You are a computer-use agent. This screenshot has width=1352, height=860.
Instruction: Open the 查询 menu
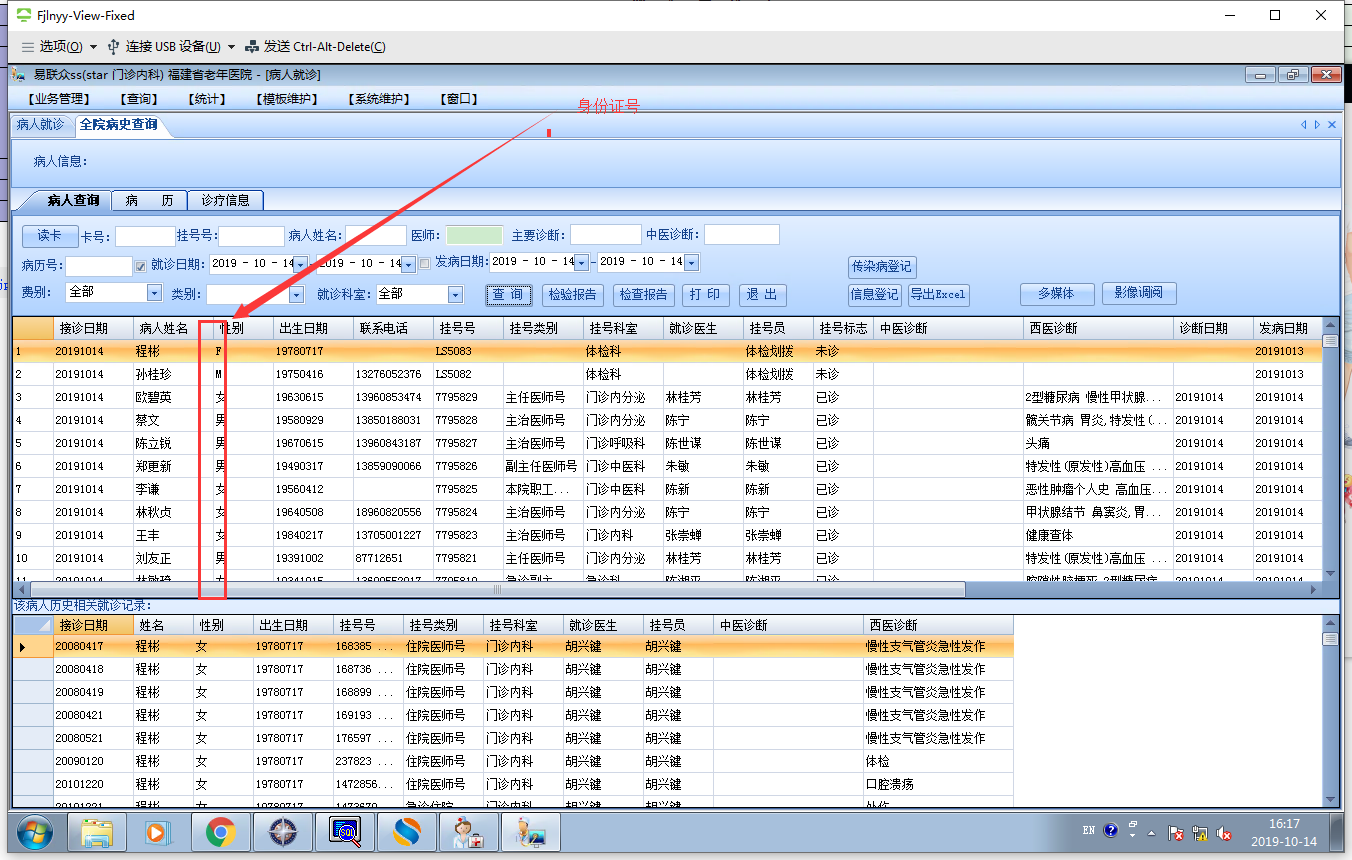tap(139, 99)
